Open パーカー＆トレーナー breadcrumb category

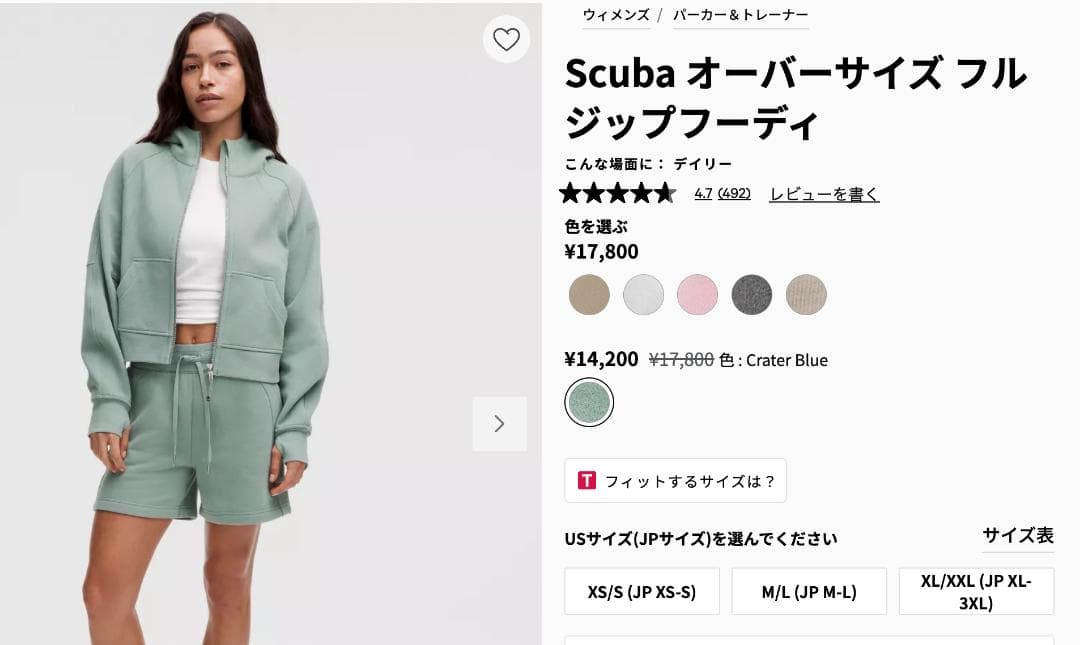(741, 17)
